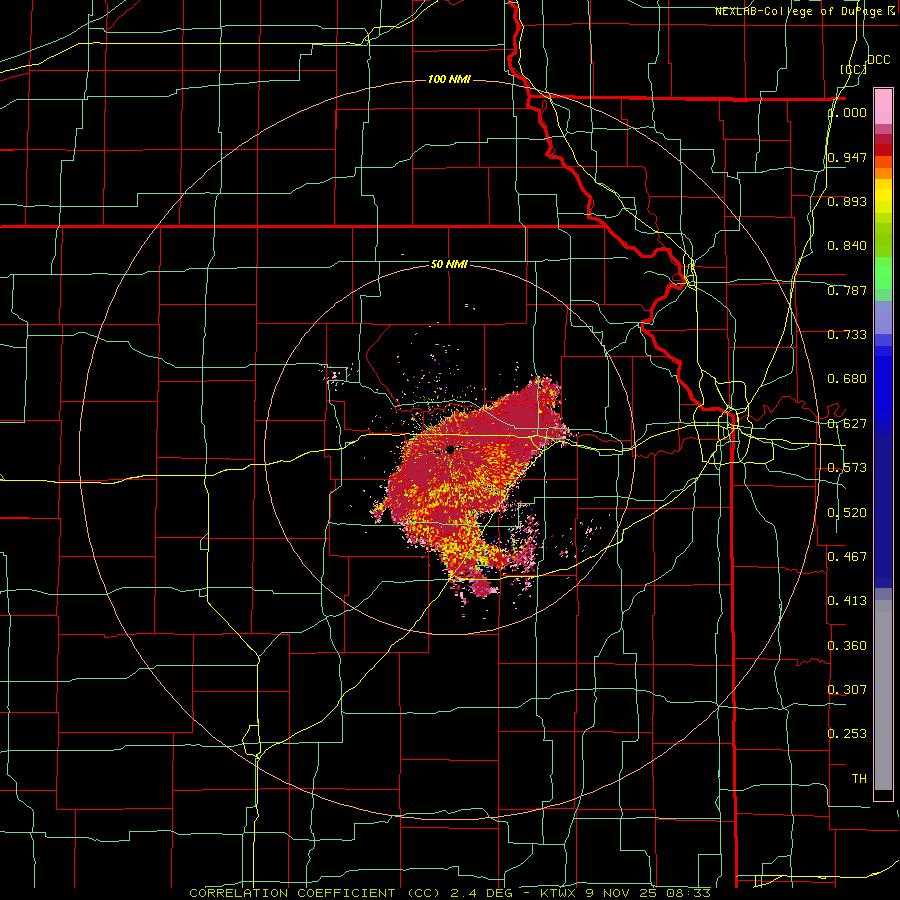Click the 0.467 scale value

[x=847, y=556]
